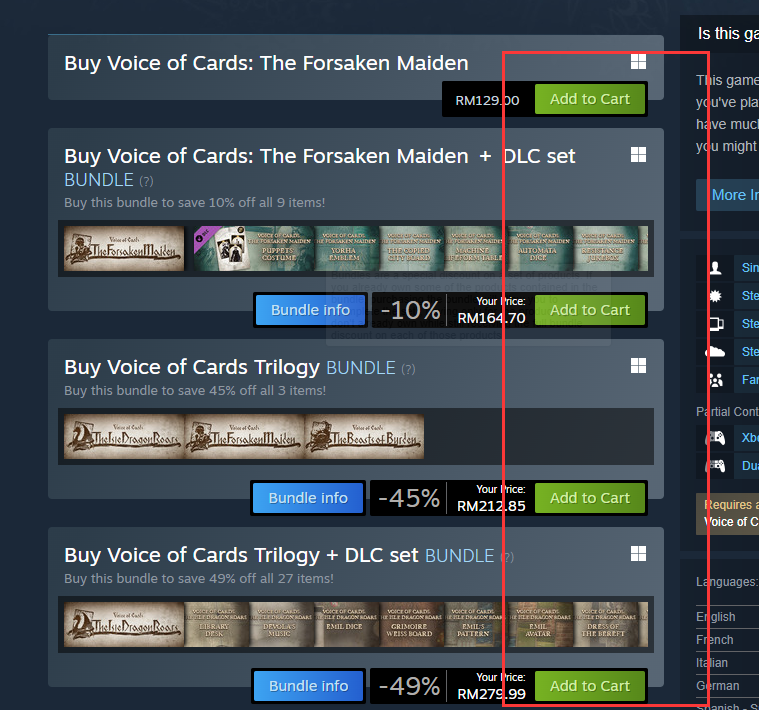The width and height of the screenshot is (759, 710).
Task: Click Windows icon on Trilogy DLC set bundle
Action: tap(638, 553)
